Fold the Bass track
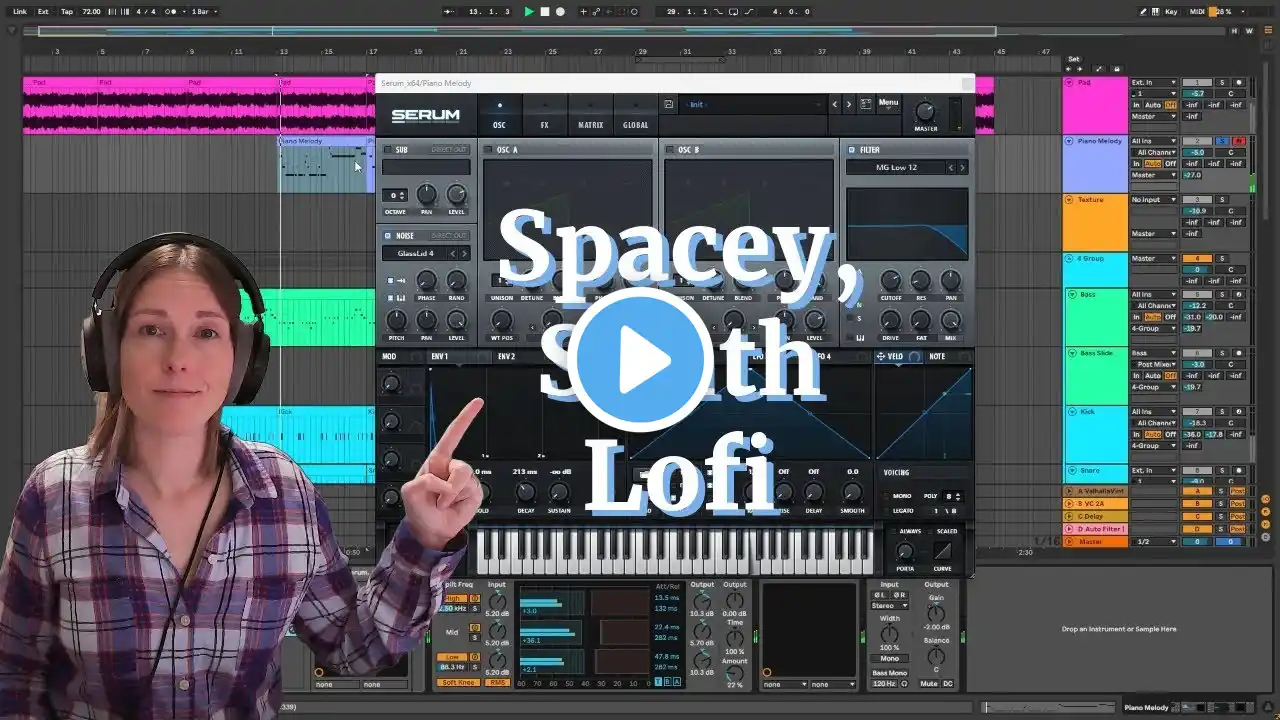The image size is (1280, 720). click(1070, 295)
